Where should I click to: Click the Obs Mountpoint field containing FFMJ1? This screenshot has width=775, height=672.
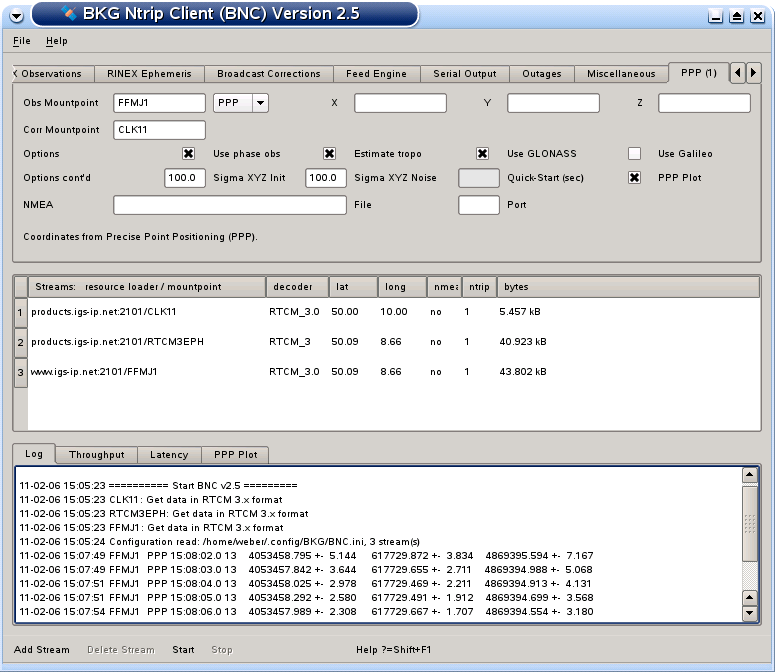[158, 102]
